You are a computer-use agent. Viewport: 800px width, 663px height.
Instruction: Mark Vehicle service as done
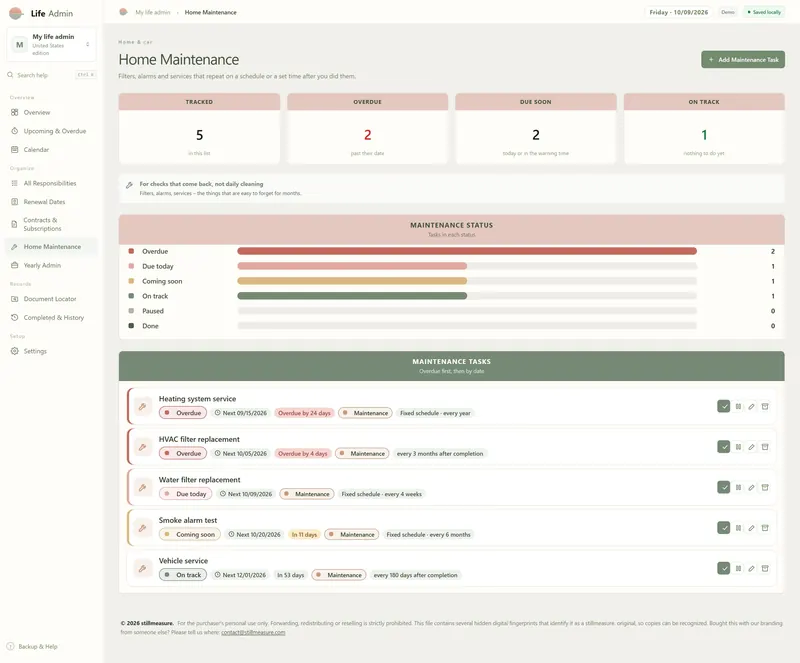point(723,568)
